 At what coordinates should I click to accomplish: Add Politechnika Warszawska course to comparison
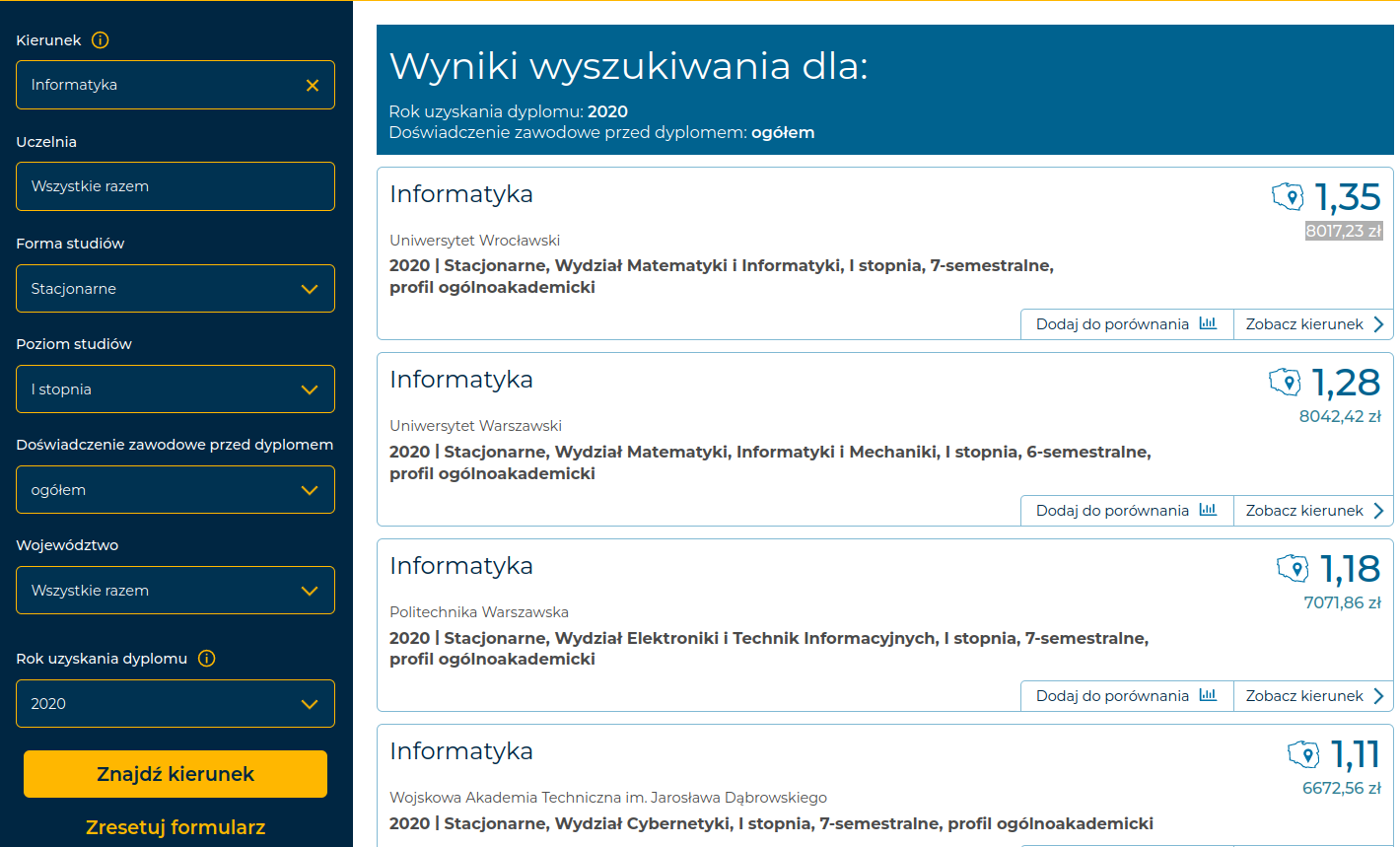[1126, 696]
